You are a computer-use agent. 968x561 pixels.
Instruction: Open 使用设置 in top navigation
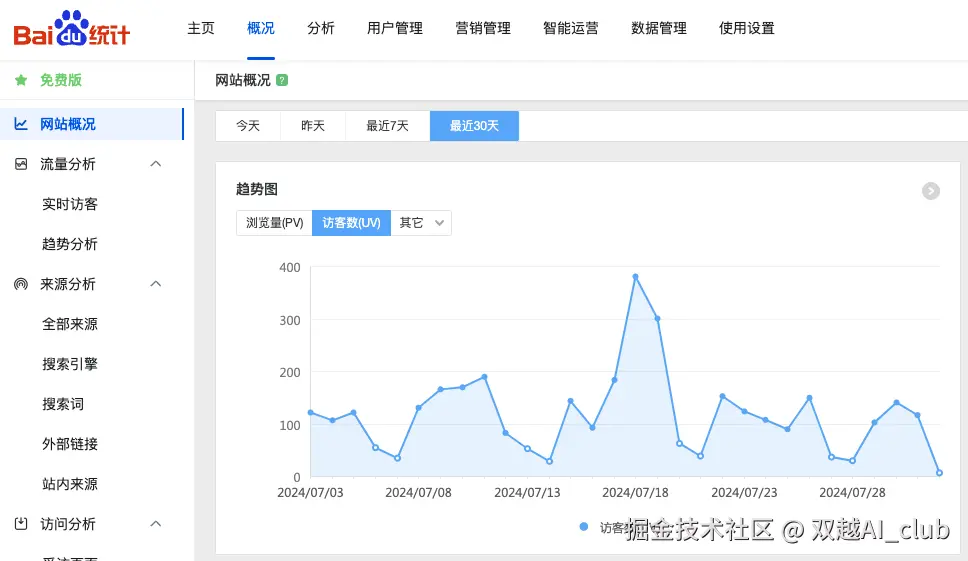click(746, 28)
